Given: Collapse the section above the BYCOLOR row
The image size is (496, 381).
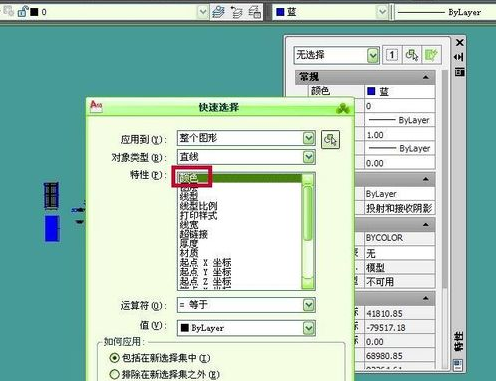Looking at the screenshot, I should (x=426, y=224).
